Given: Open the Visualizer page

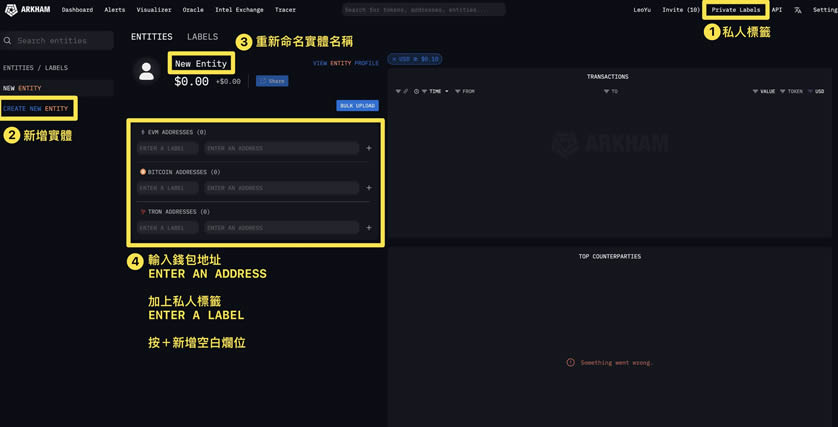Looking at the screenshot, I should (x=154, y=10).
